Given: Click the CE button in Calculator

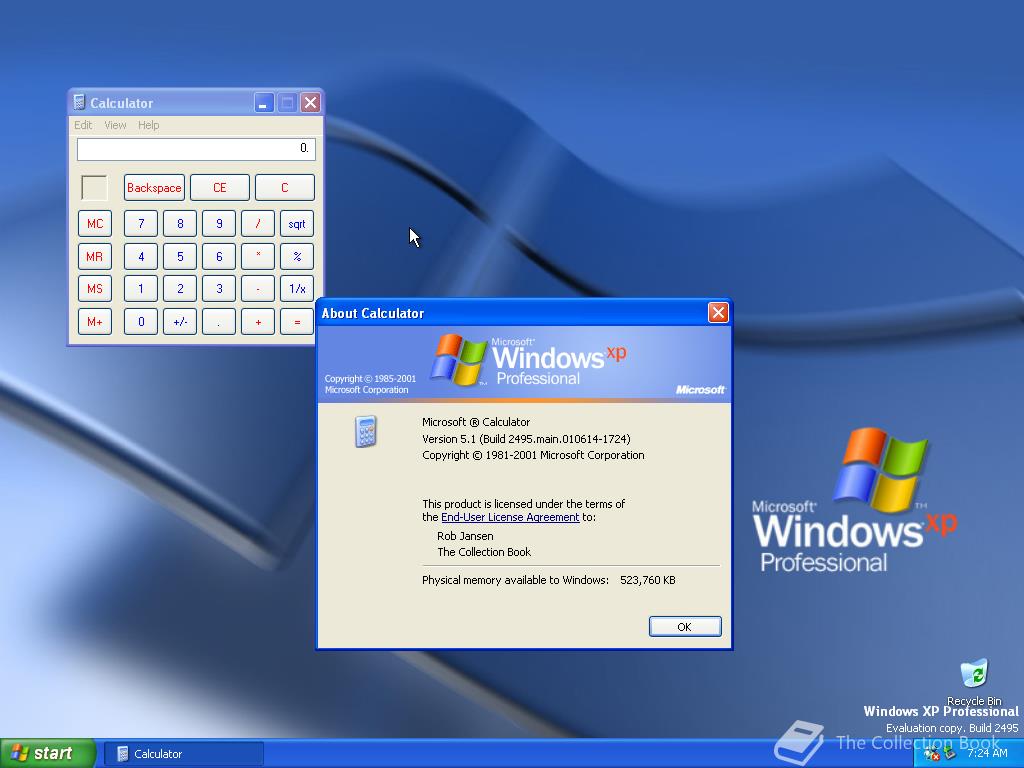Looking at the screenshot, I should click(219, 187).
